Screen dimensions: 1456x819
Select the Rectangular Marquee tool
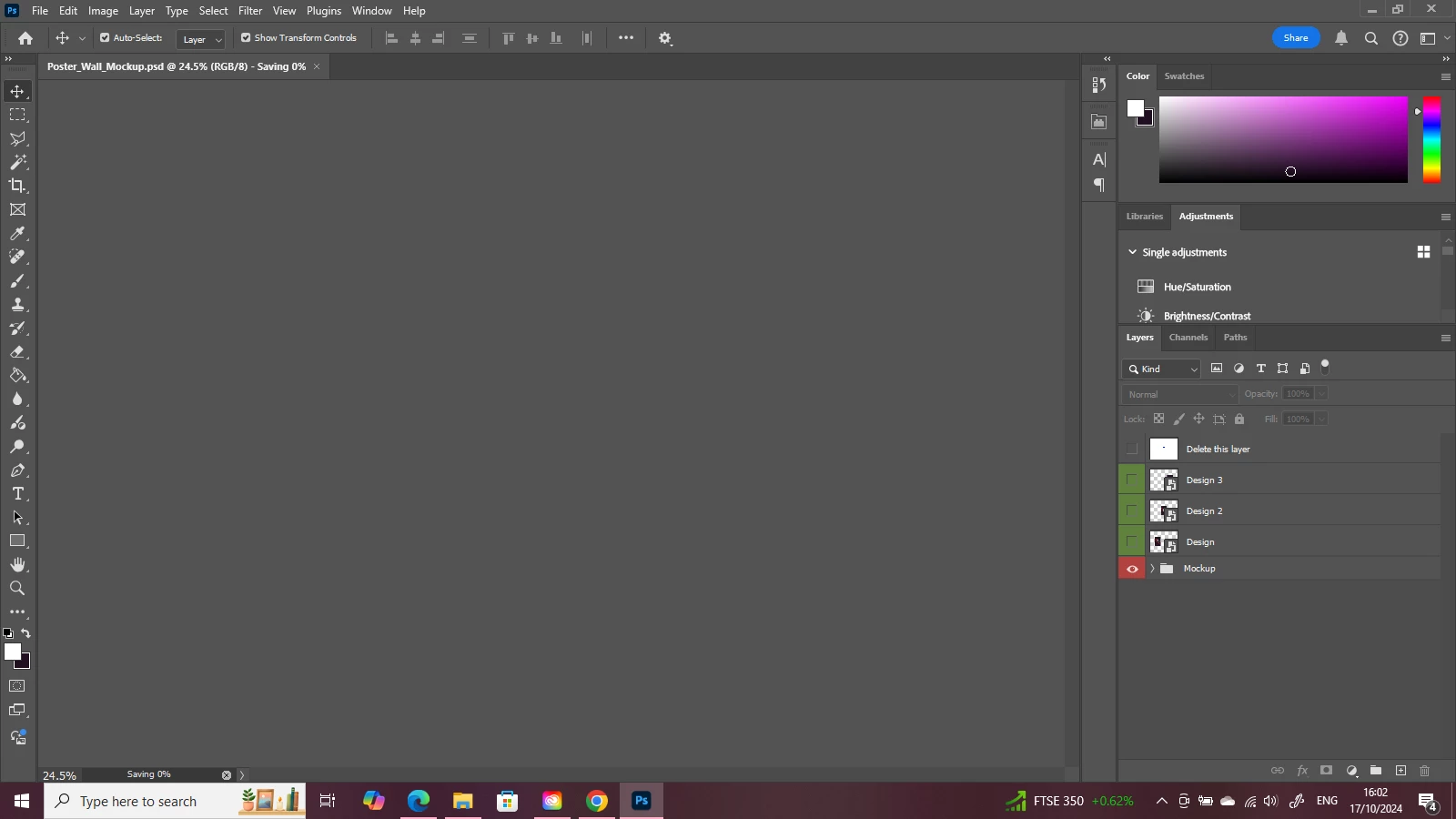17,115
